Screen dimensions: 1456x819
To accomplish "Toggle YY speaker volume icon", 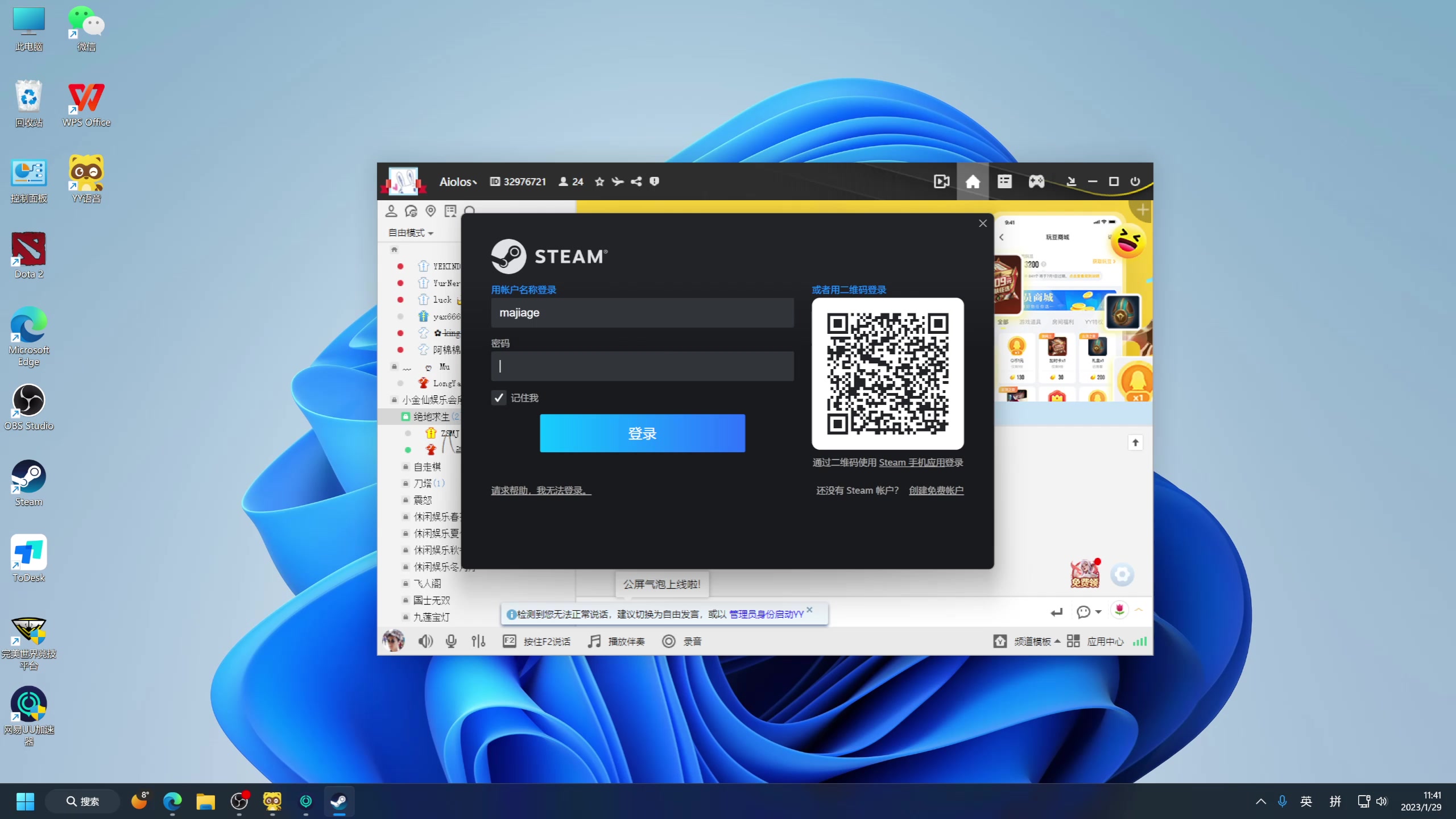I will pyautogui.click(x=425, y=642).
